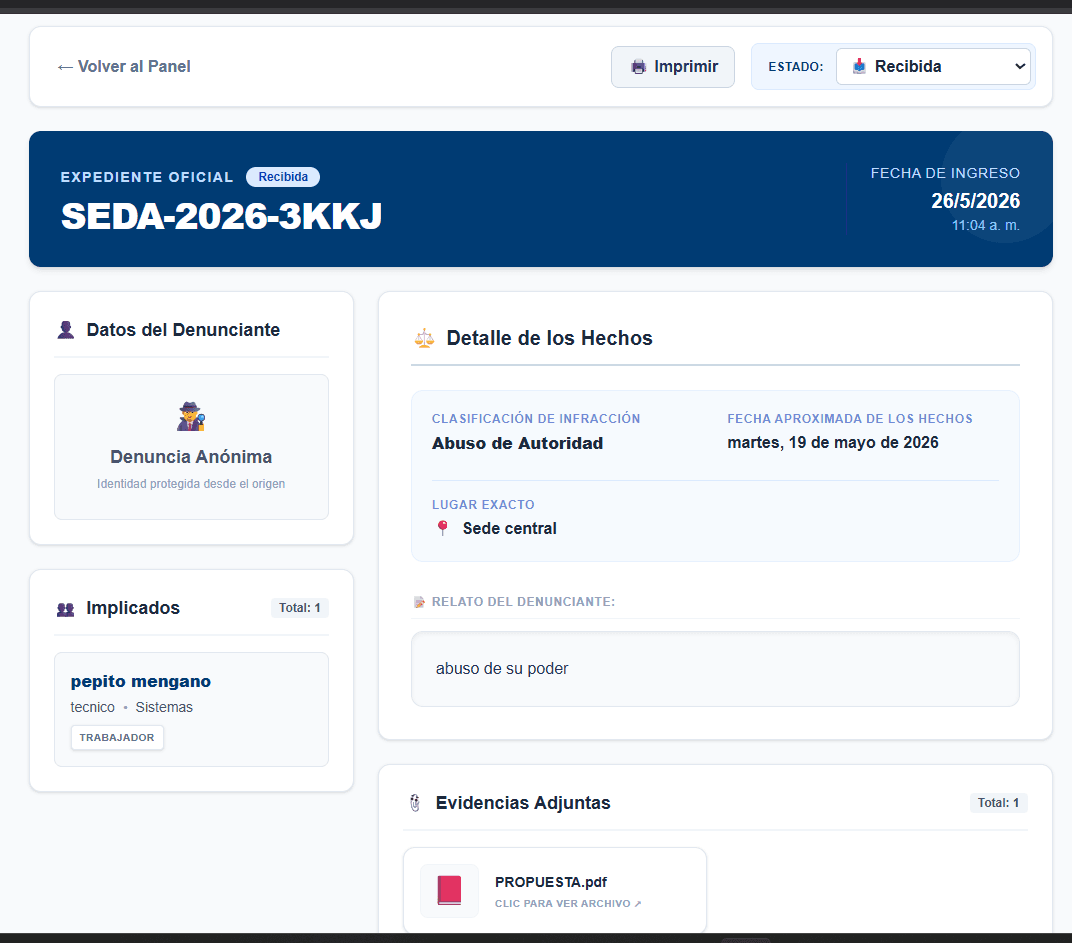
Task: Click the Total: 1 badge in Implicados
Action: 299,607
